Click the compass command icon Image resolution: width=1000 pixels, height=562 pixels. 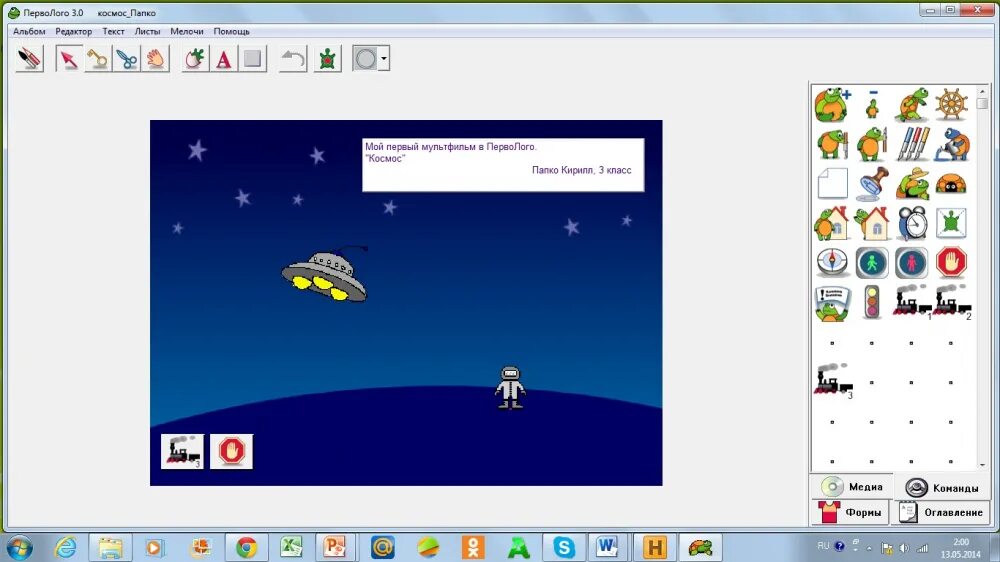coord(832,262)
